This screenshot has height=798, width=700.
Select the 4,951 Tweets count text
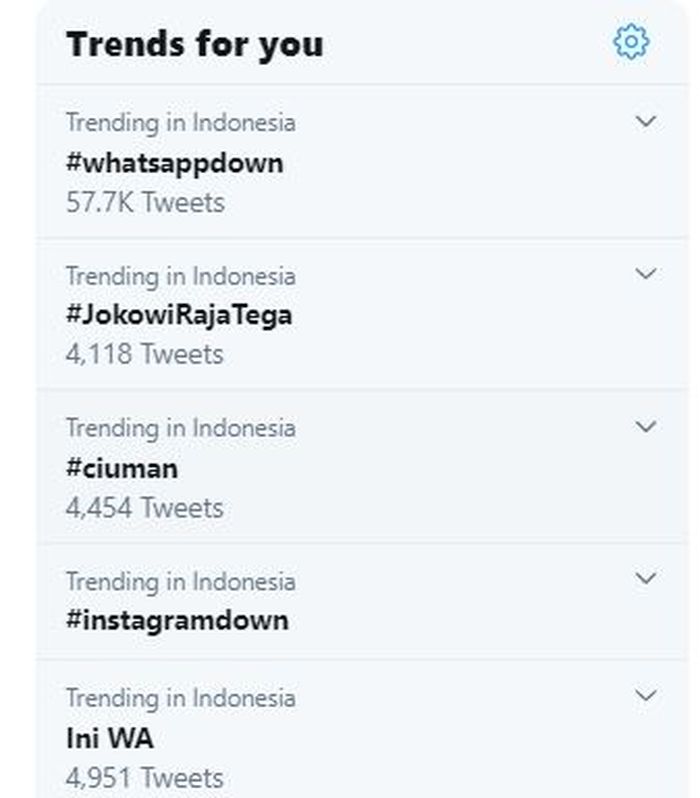click(145, 778)
